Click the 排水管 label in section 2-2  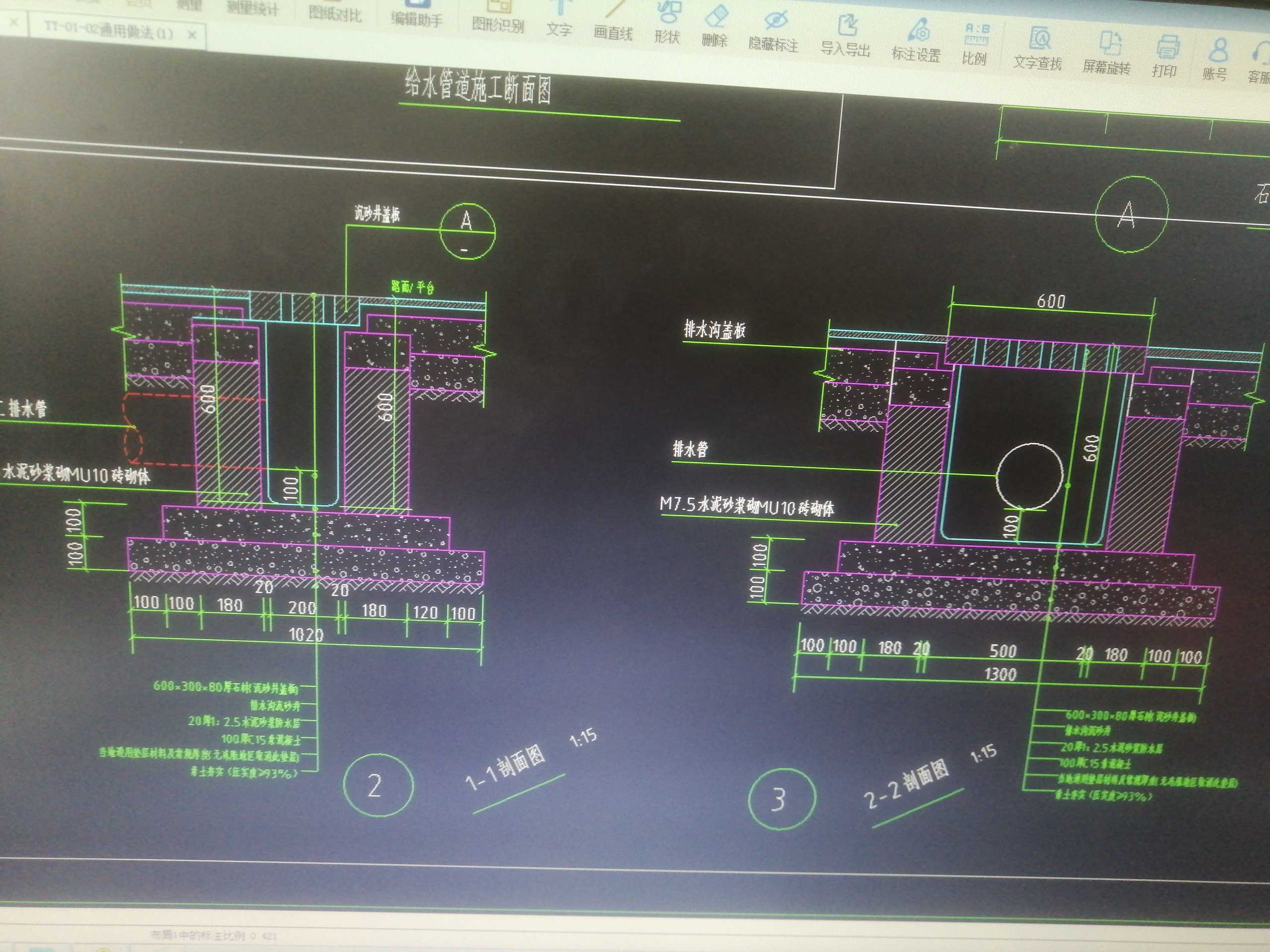(690, 448)
